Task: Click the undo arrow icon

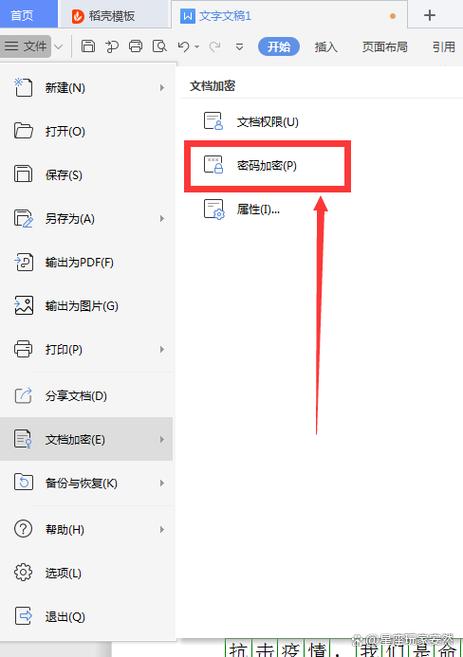Action: tap(184, 46)
